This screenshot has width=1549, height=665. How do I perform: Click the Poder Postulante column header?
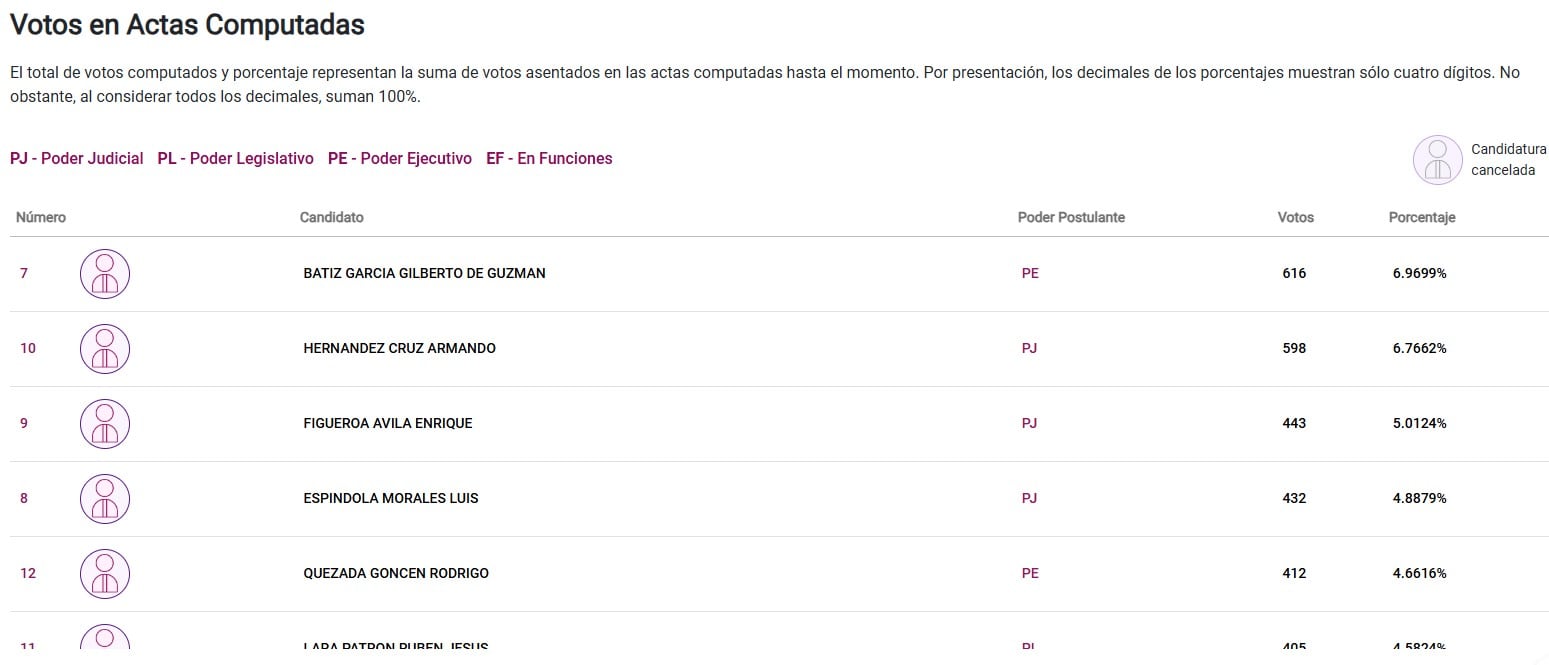click(x=1071, y=217)
